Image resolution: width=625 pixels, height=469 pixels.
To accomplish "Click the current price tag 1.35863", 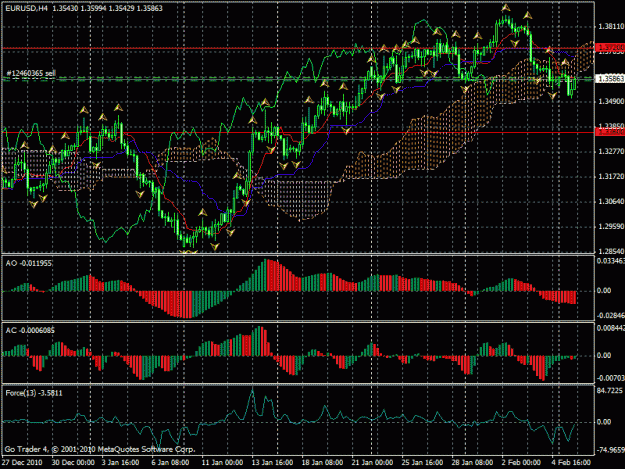I will click(610, 78).
